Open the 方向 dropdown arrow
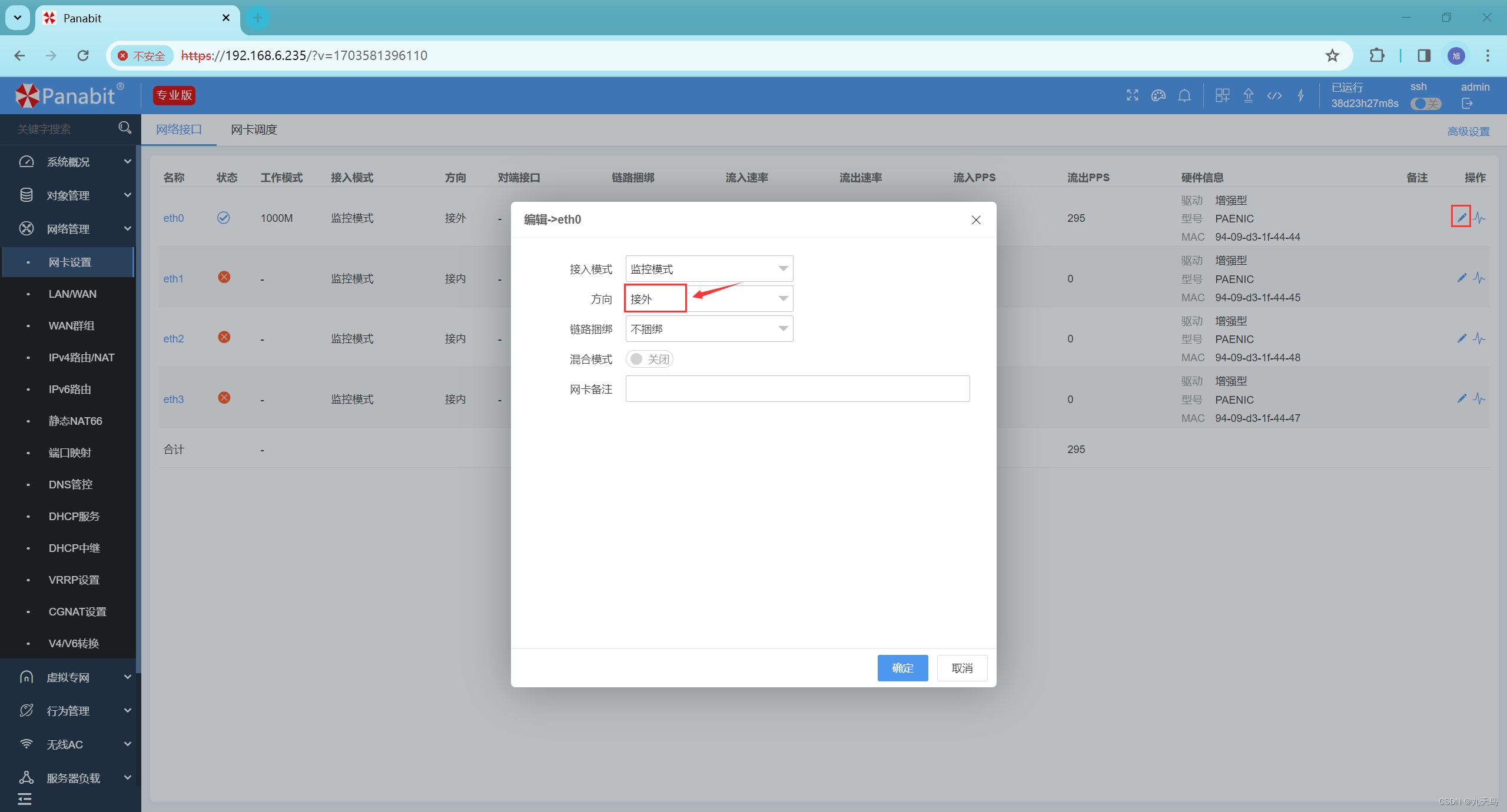 [x=782, y=299]
